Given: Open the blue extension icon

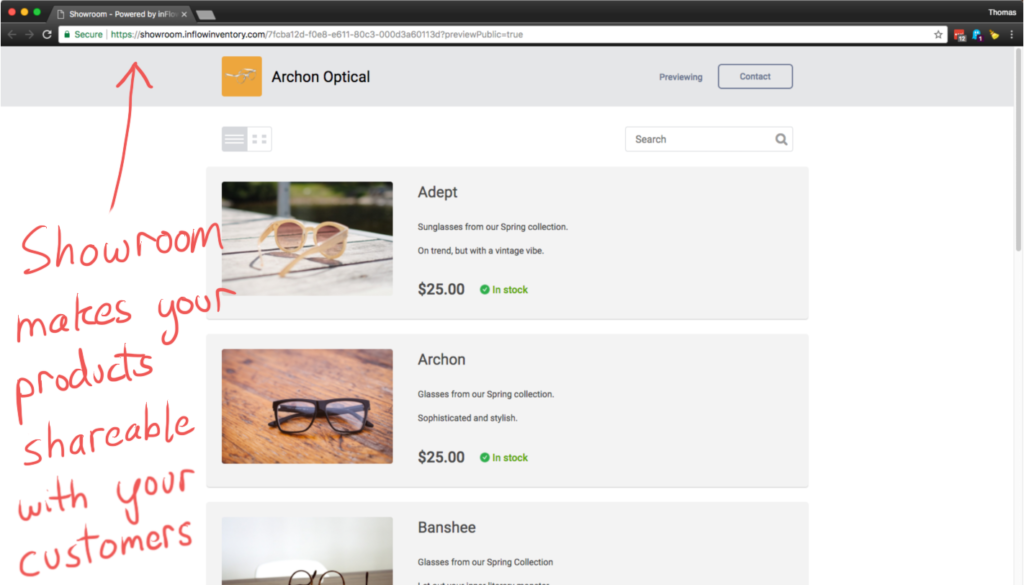Looking at the screenshot, I should click(977, 35).
